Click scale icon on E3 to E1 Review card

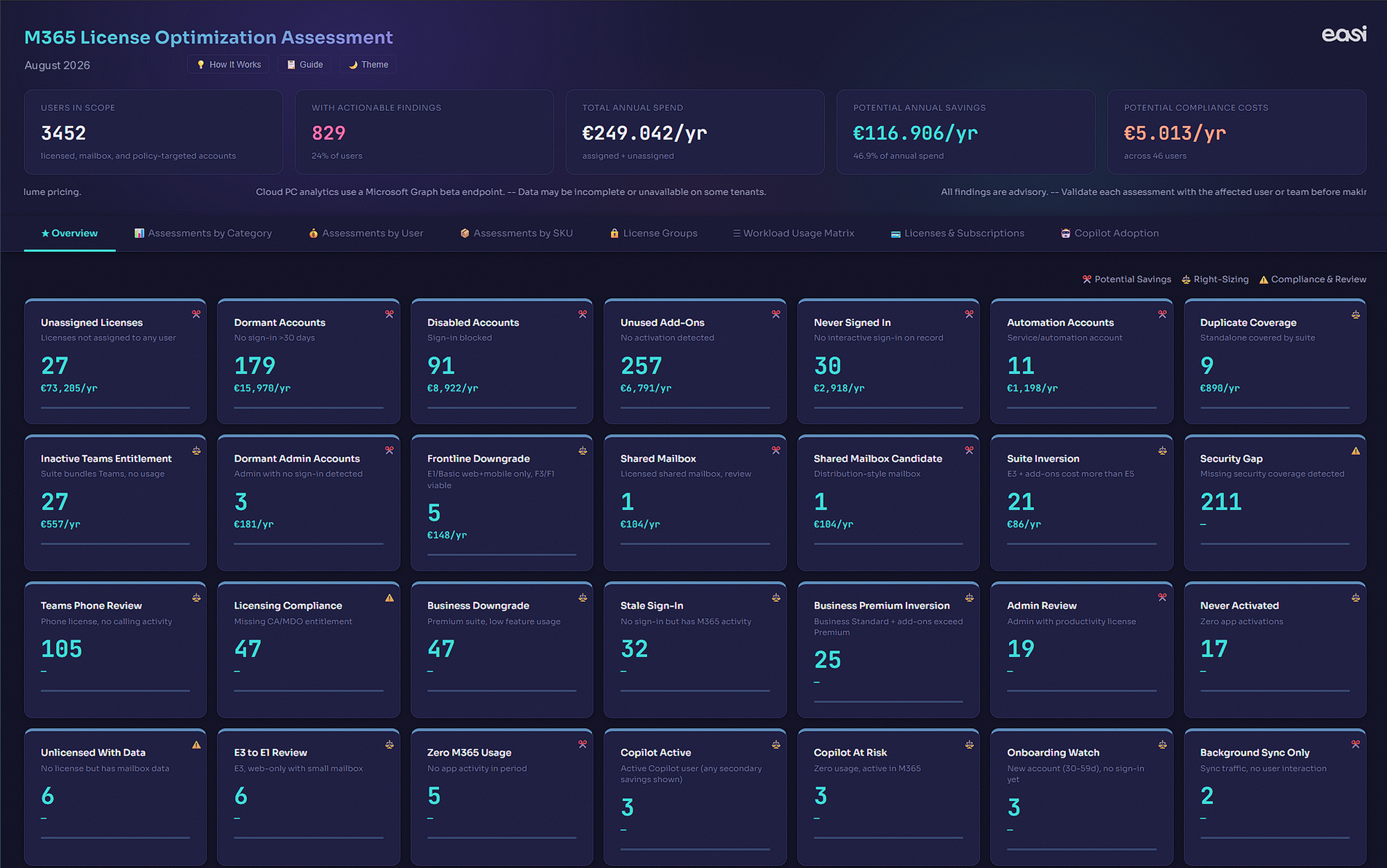coord(389,745)
